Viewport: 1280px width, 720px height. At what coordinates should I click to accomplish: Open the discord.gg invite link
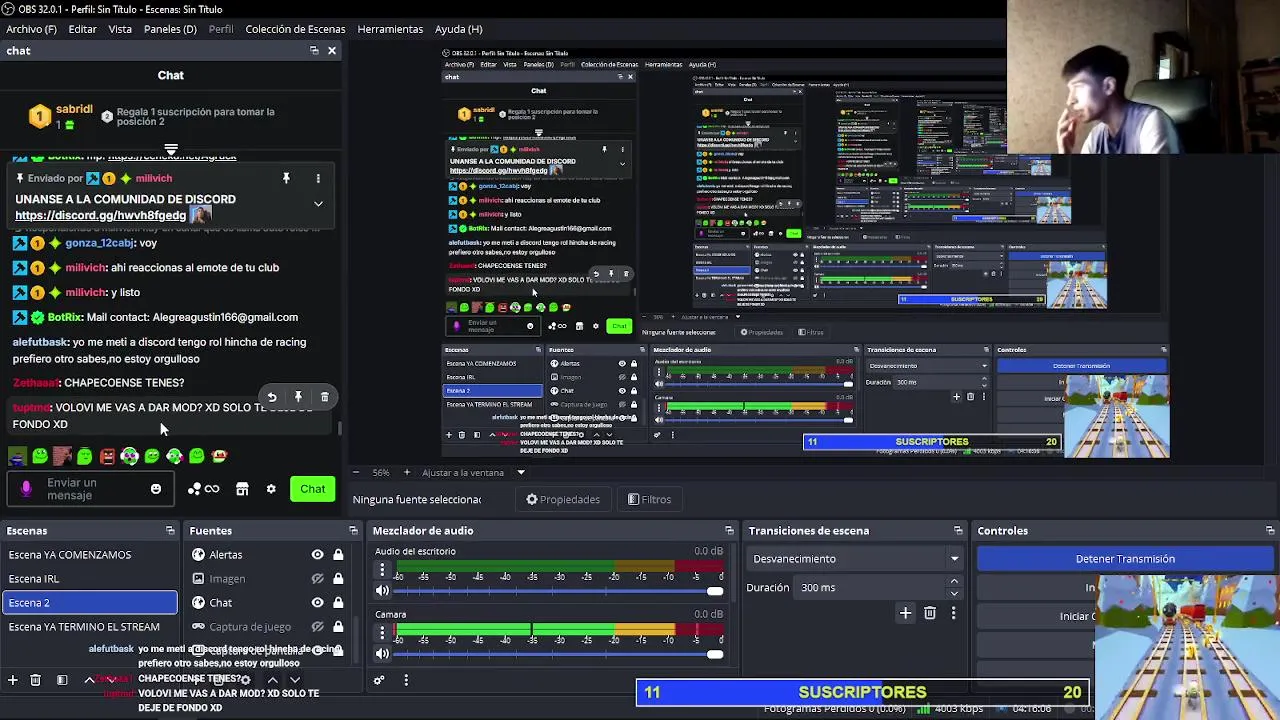click(101, 215)
